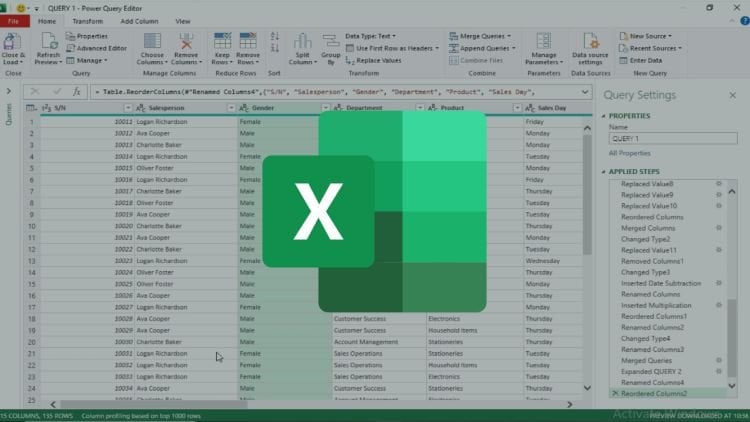The width and height of the screenshot is (750, 422).
Task: Expand the Queries pane chevron
Action: (x=9, y=91)
